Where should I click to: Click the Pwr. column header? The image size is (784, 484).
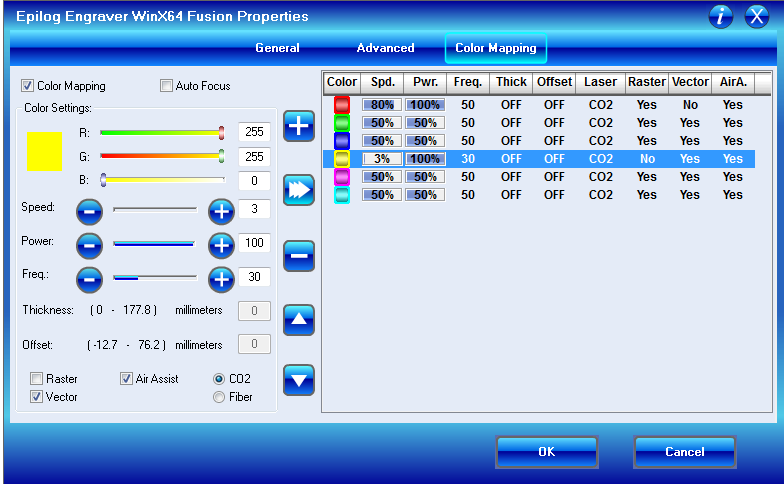pos(426,82)
